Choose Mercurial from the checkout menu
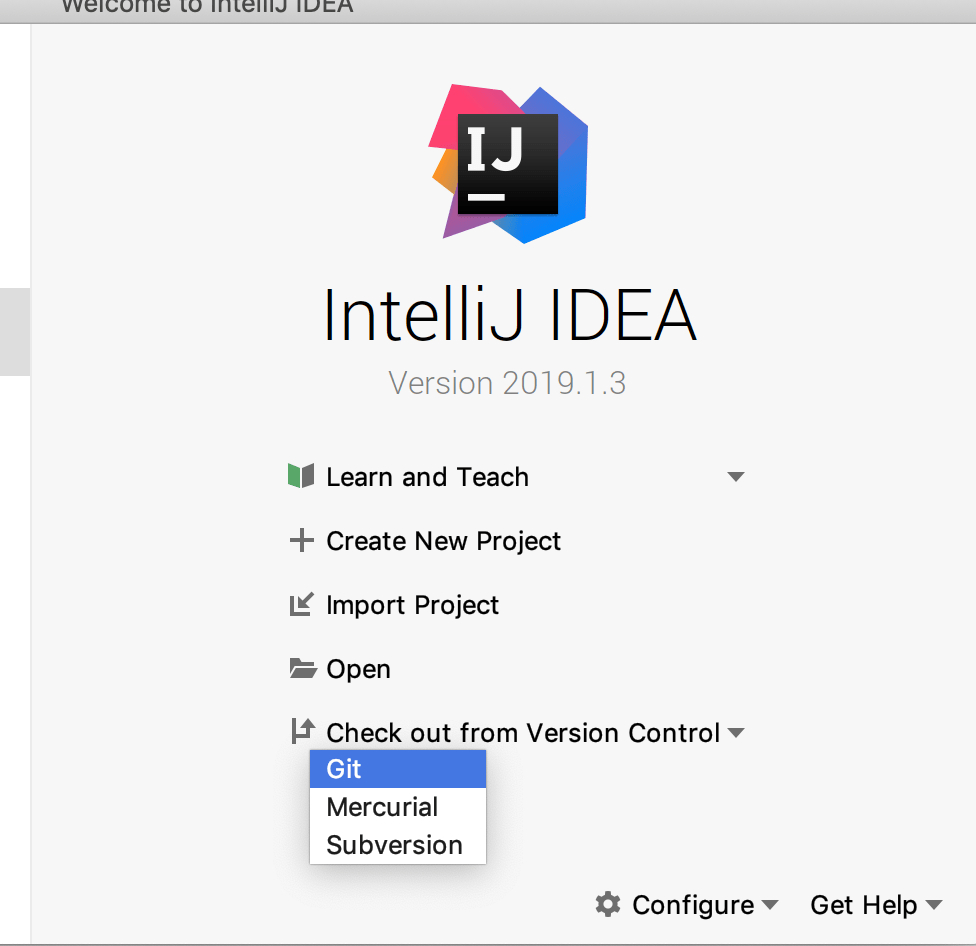 tap(397, 807)
